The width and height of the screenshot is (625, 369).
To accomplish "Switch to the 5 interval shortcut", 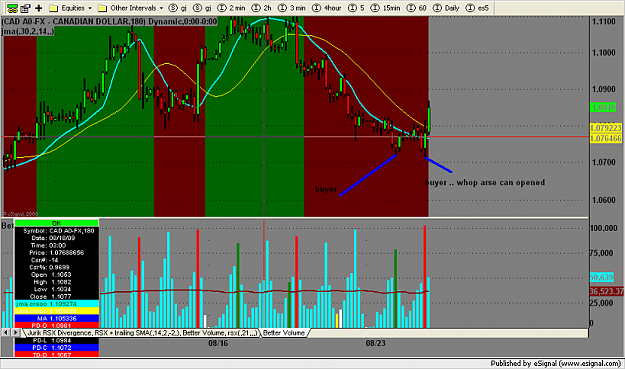I will click(356, 8).
